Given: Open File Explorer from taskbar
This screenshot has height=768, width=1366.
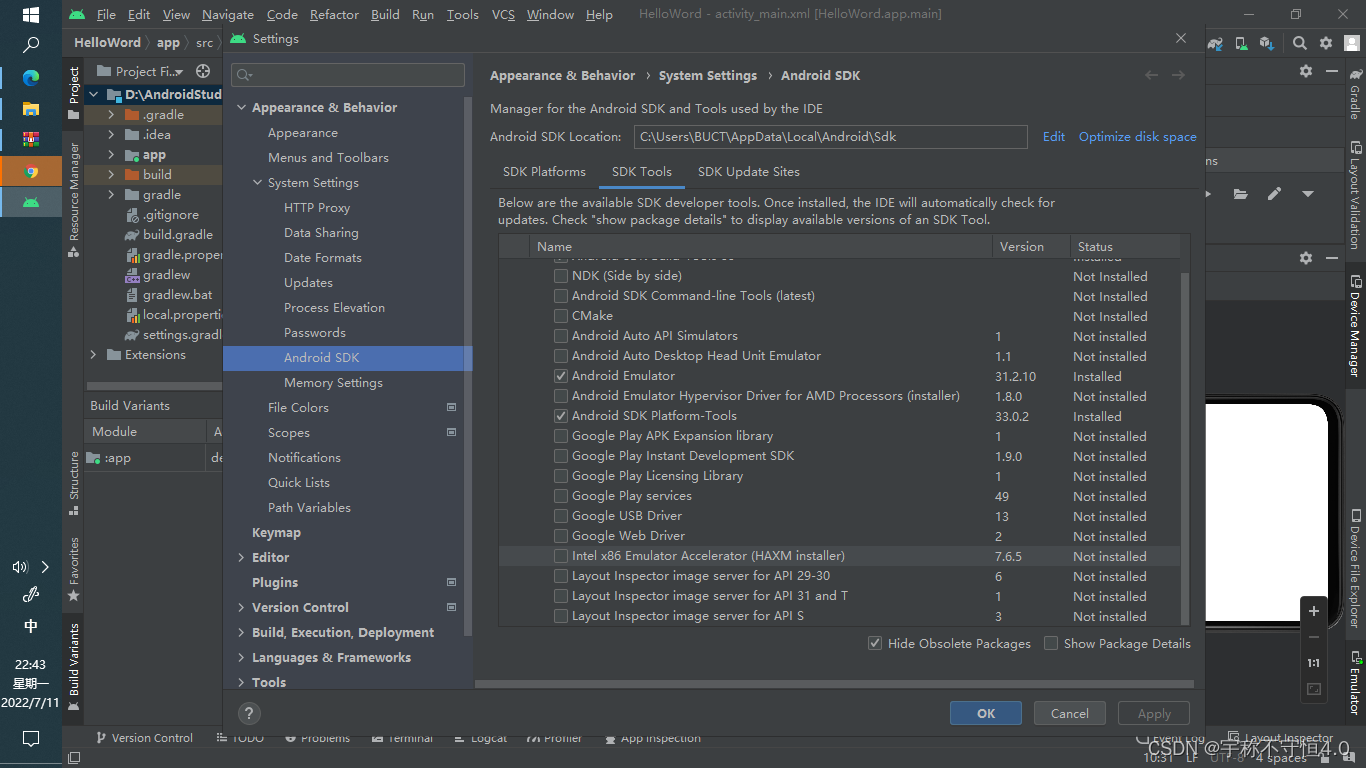Looking at the screenshot, I should pyautogui.click(x=31, y=108).
